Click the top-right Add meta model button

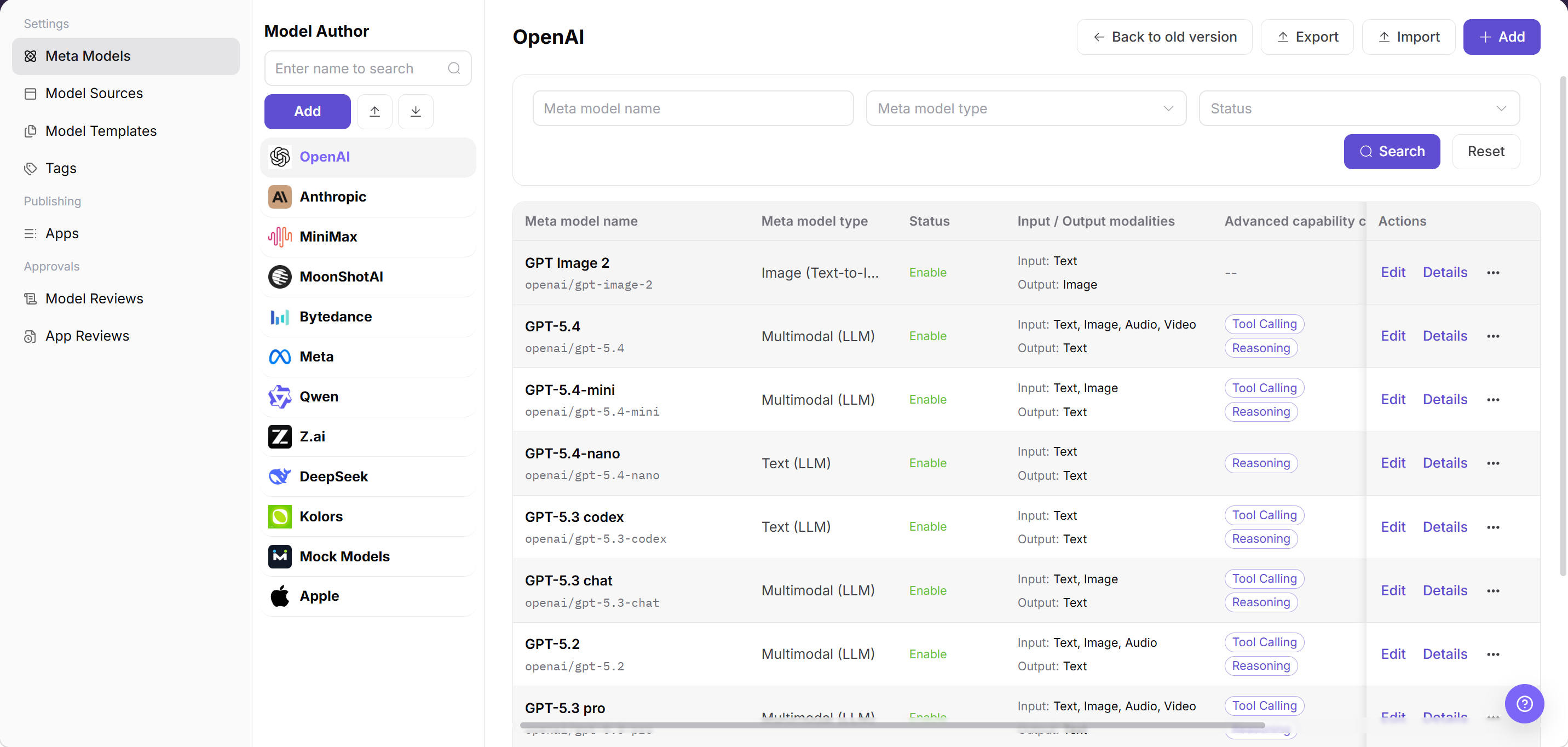click(1502, 37)
